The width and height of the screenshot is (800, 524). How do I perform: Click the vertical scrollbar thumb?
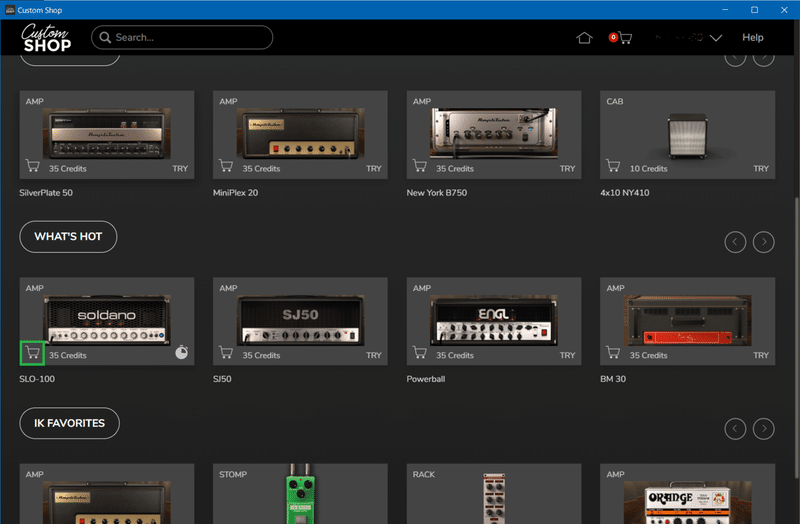[x=796, y=337]
